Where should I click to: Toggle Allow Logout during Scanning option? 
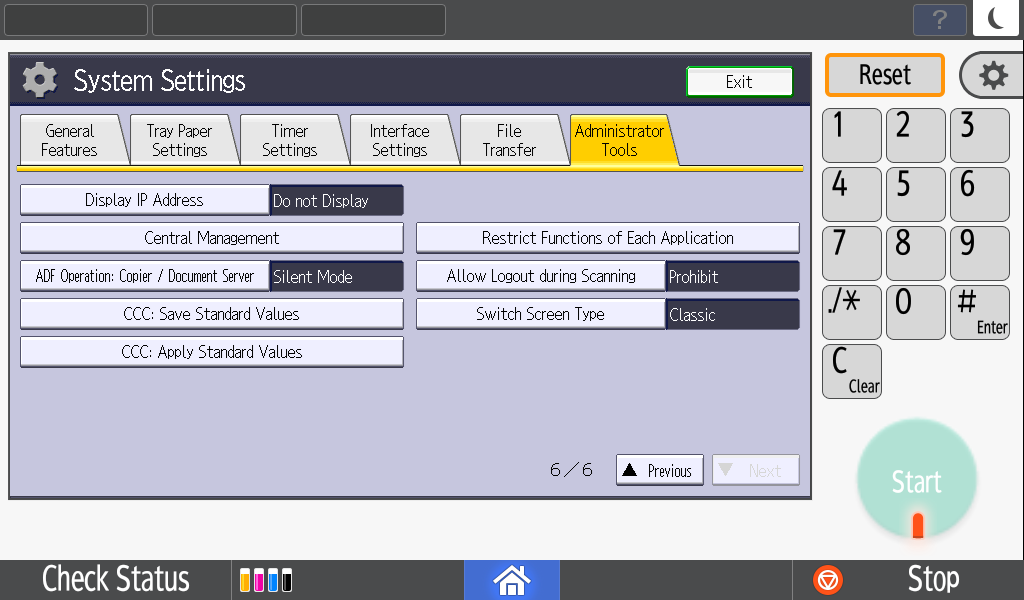coord(541,276)
